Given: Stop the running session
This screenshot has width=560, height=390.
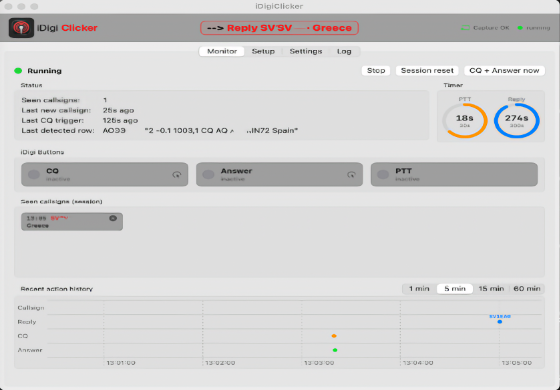Looking at the screenshot, I should point(376,71).
